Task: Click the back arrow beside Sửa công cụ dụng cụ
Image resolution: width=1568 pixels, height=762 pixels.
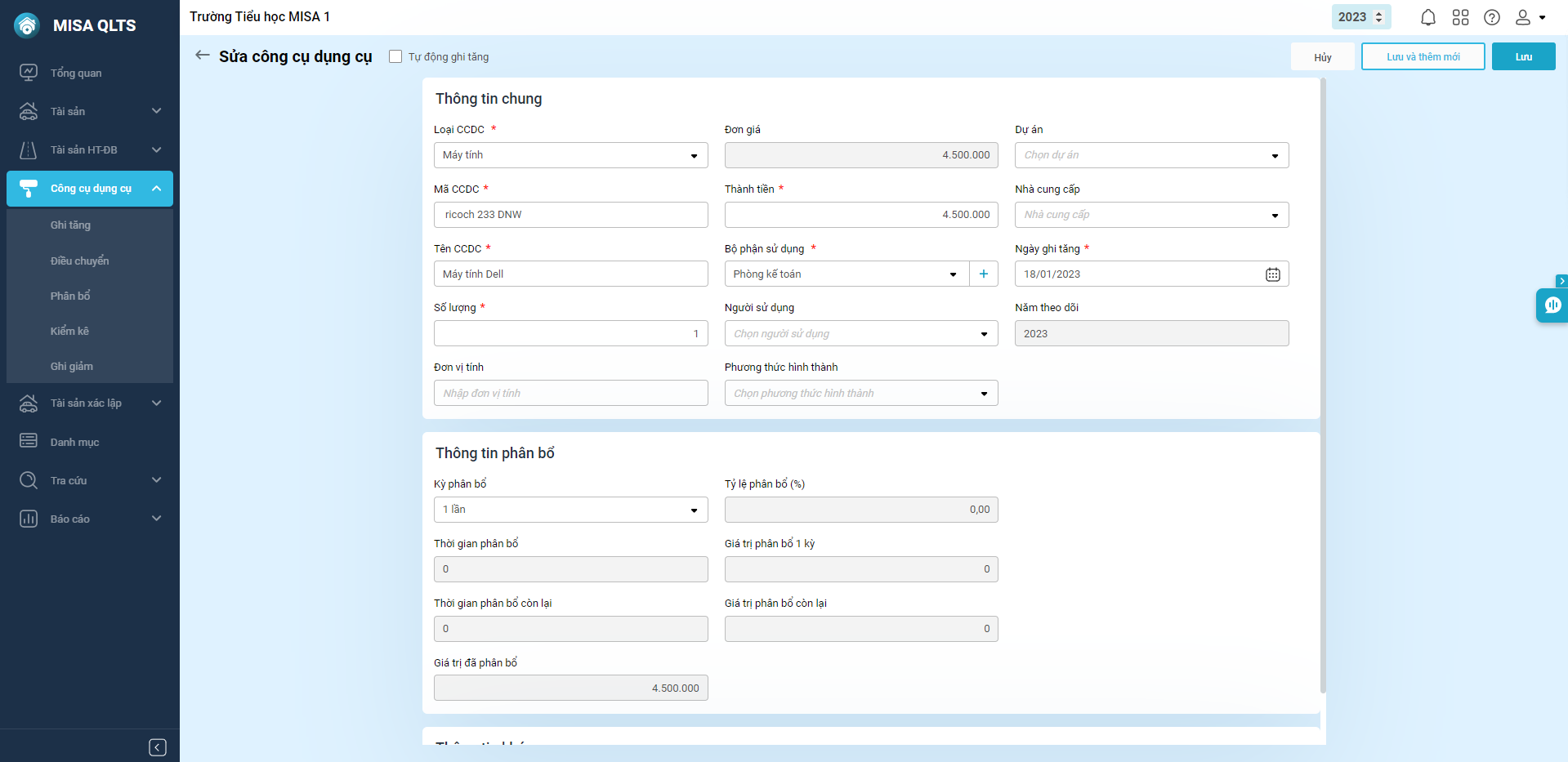Action: pos(203,56)
